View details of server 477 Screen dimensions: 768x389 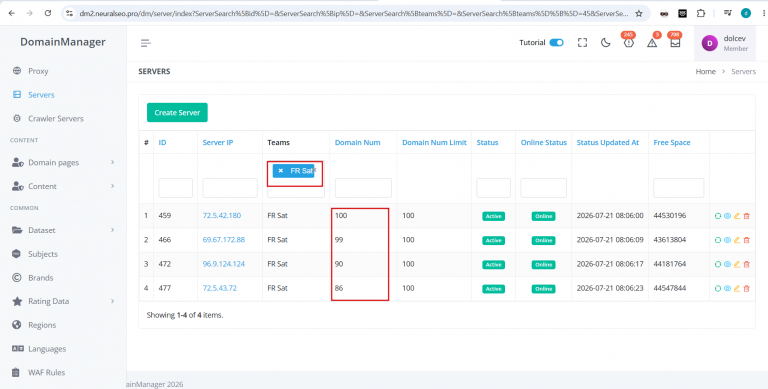[x=727, y=289]
